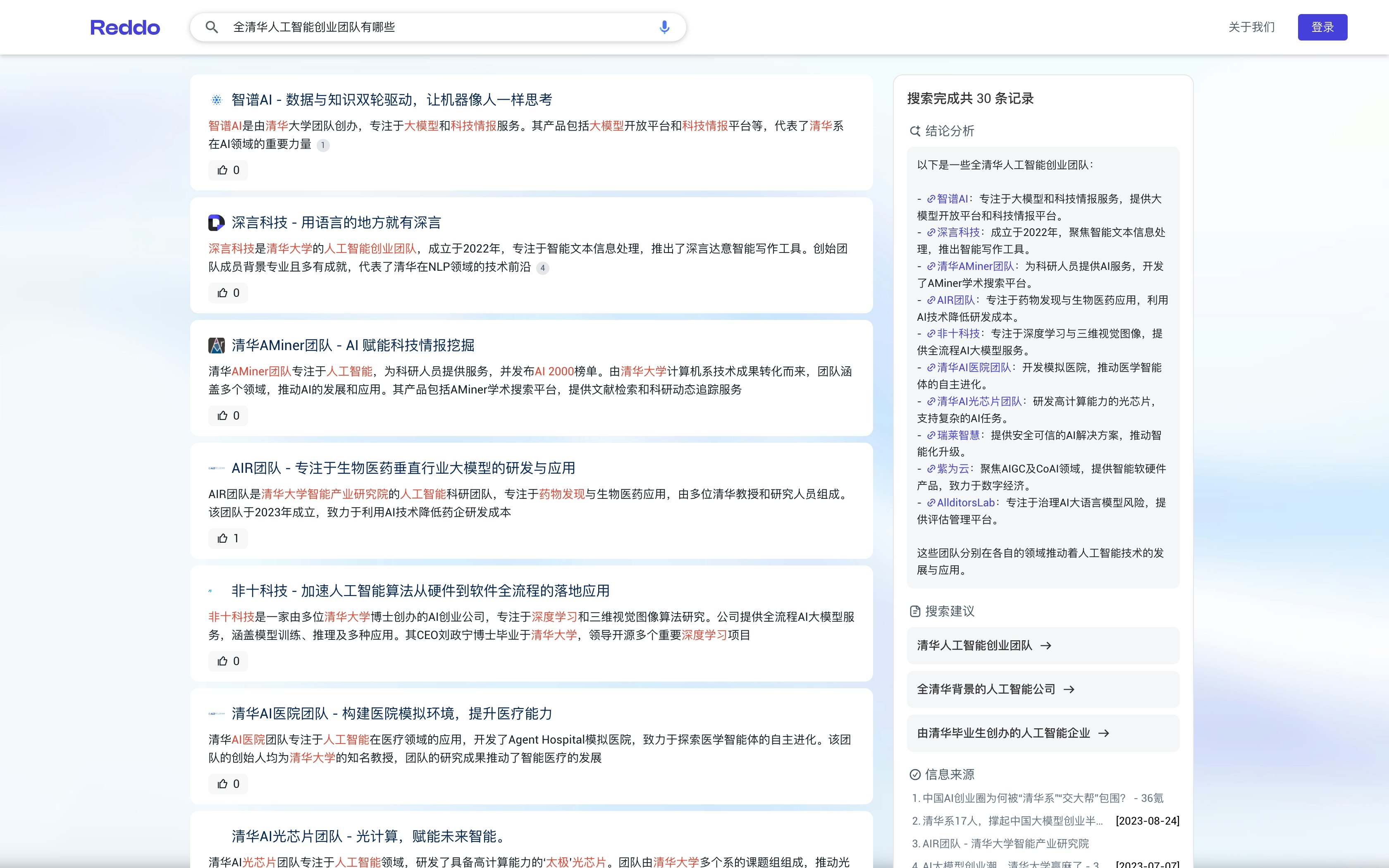Click the 结论分析 analysis icon
Viewport: 1389px width, 868px height.
point(915,131)
